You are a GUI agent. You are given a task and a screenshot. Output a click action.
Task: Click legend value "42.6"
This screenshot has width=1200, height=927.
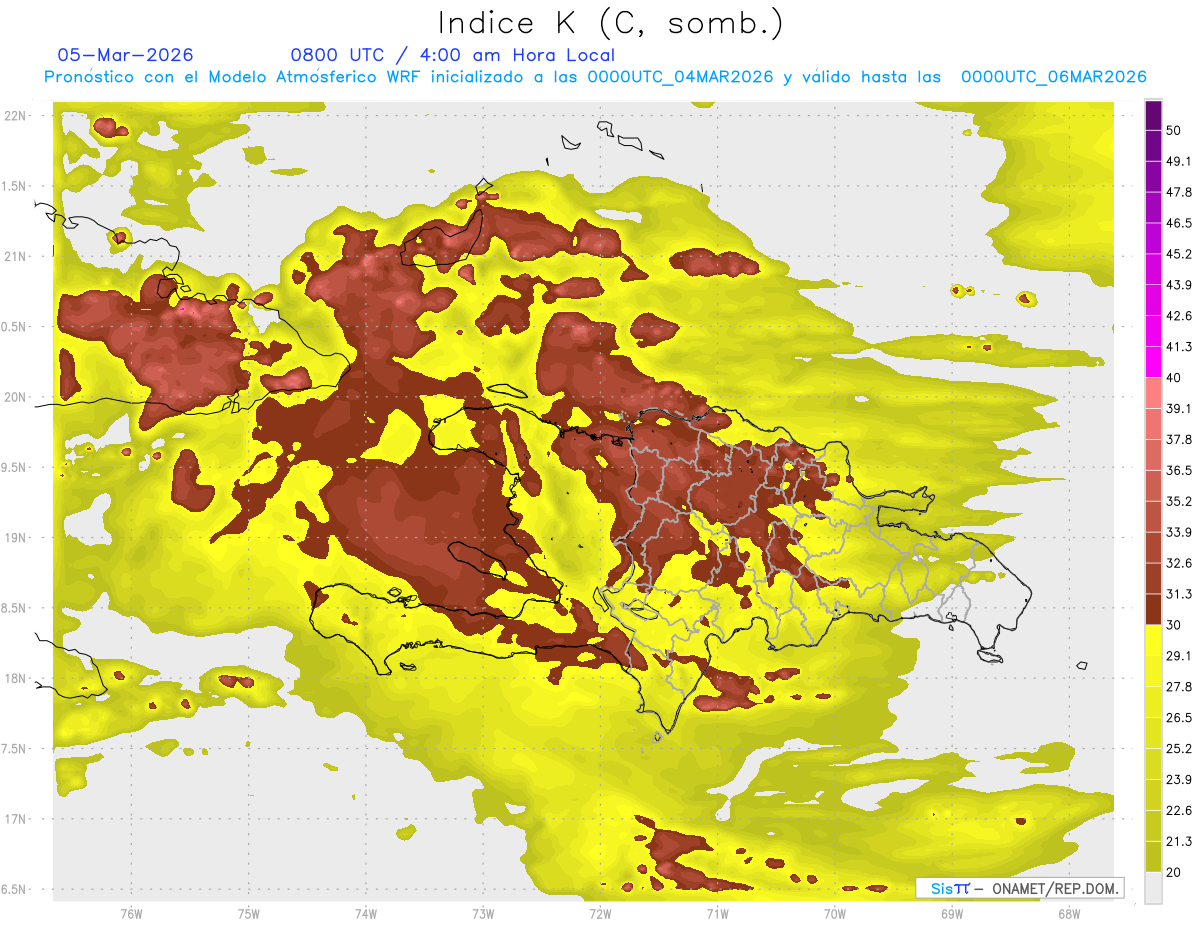pyautogui.click(x=1178, y=316)
